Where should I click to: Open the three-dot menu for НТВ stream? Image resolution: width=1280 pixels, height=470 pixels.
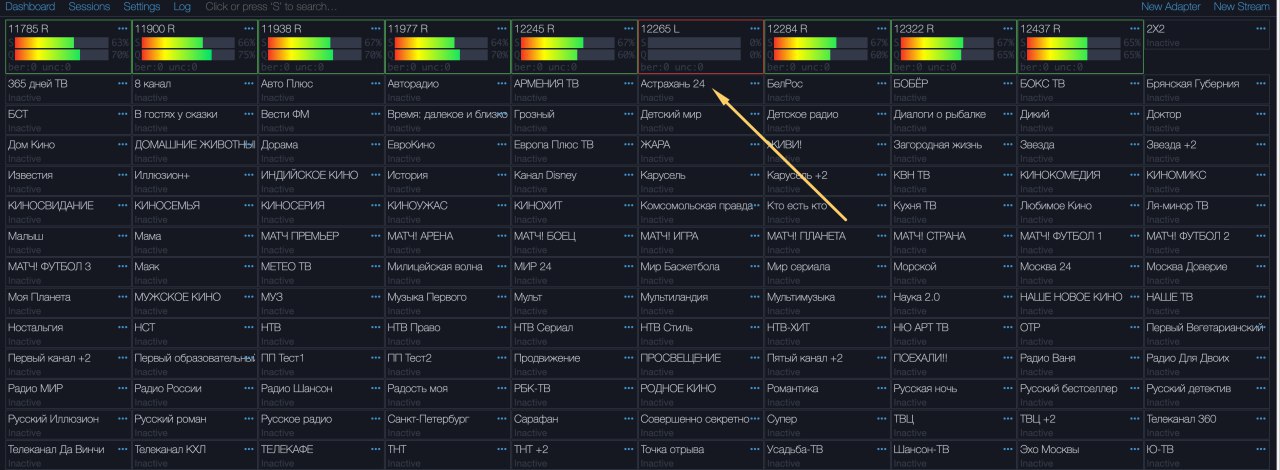click(x=375, y=328)
